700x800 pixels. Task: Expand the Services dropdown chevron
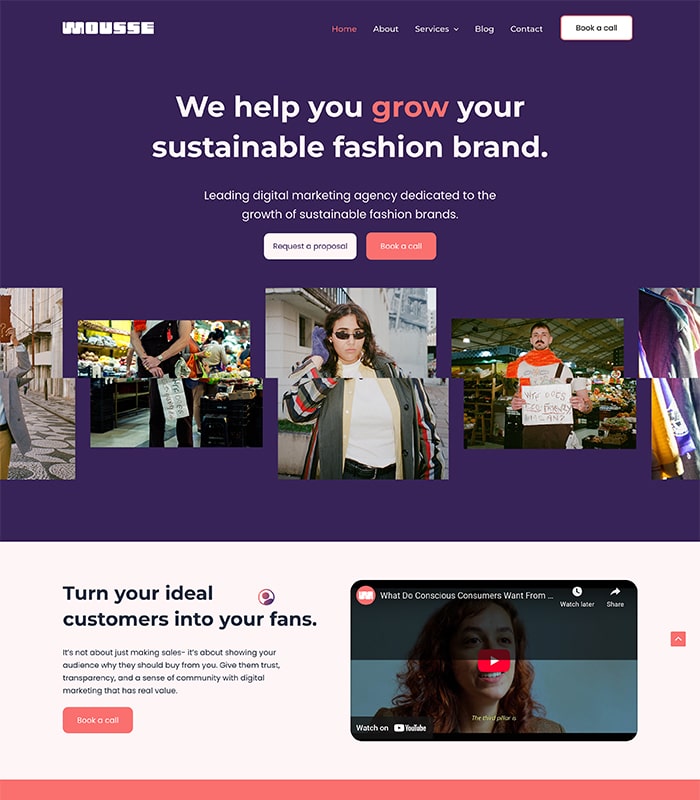[456, 30]
